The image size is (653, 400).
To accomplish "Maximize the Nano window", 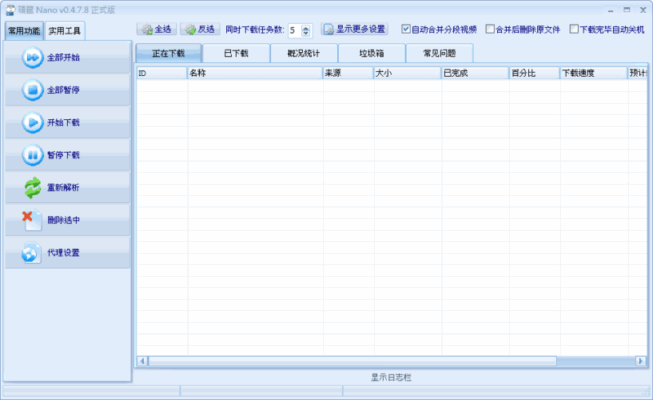I will pos(627,10).
